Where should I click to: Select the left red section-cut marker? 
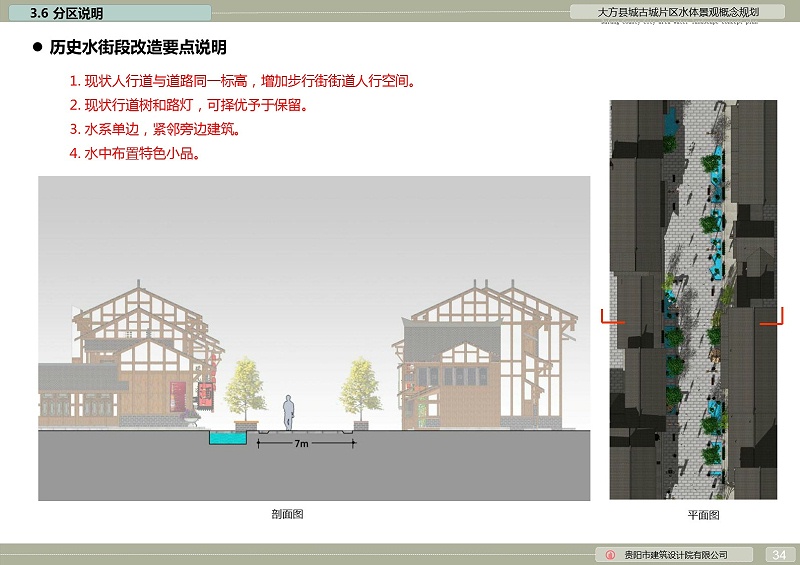click(609, 318)
